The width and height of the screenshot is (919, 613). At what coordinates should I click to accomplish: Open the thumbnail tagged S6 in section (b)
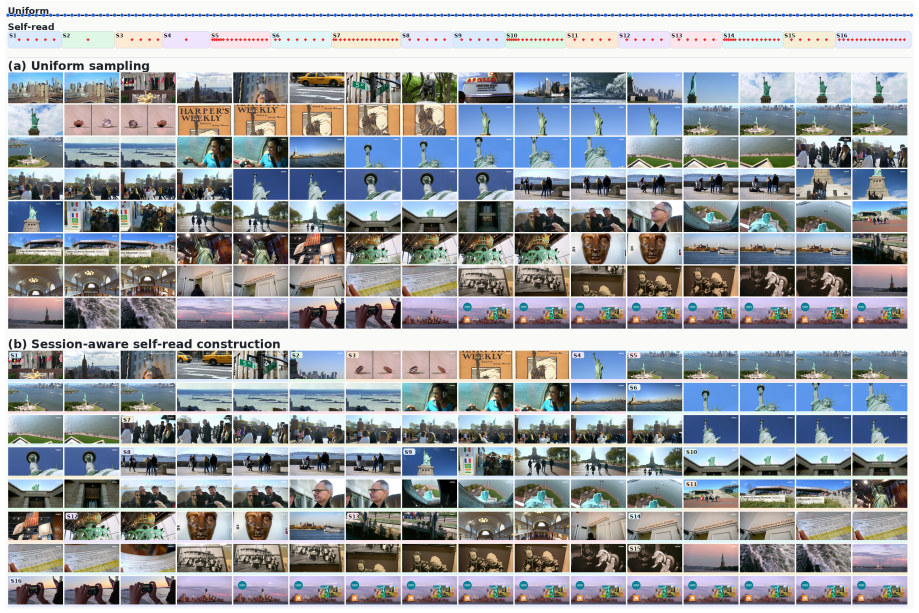click(x=655, y=397)
